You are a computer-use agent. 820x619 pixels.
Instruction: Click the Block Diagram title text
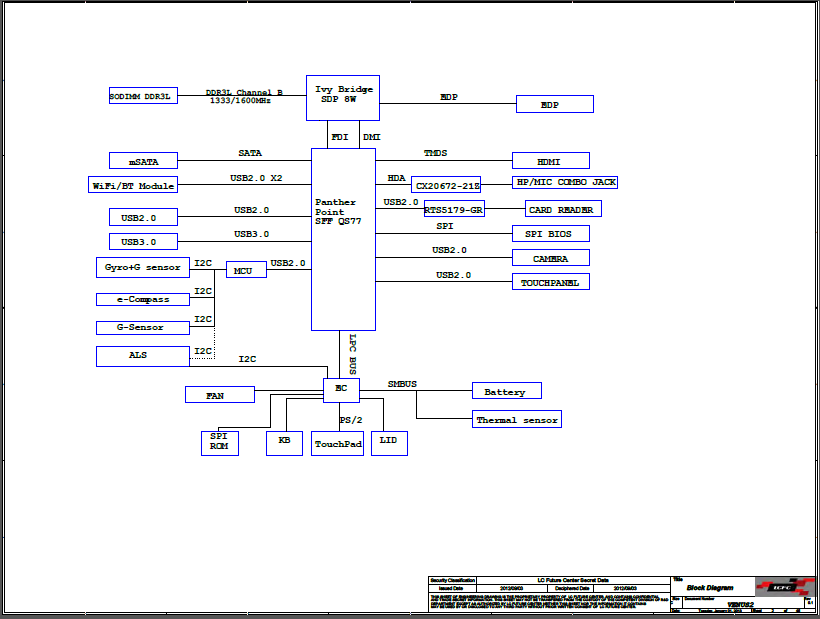710,588
